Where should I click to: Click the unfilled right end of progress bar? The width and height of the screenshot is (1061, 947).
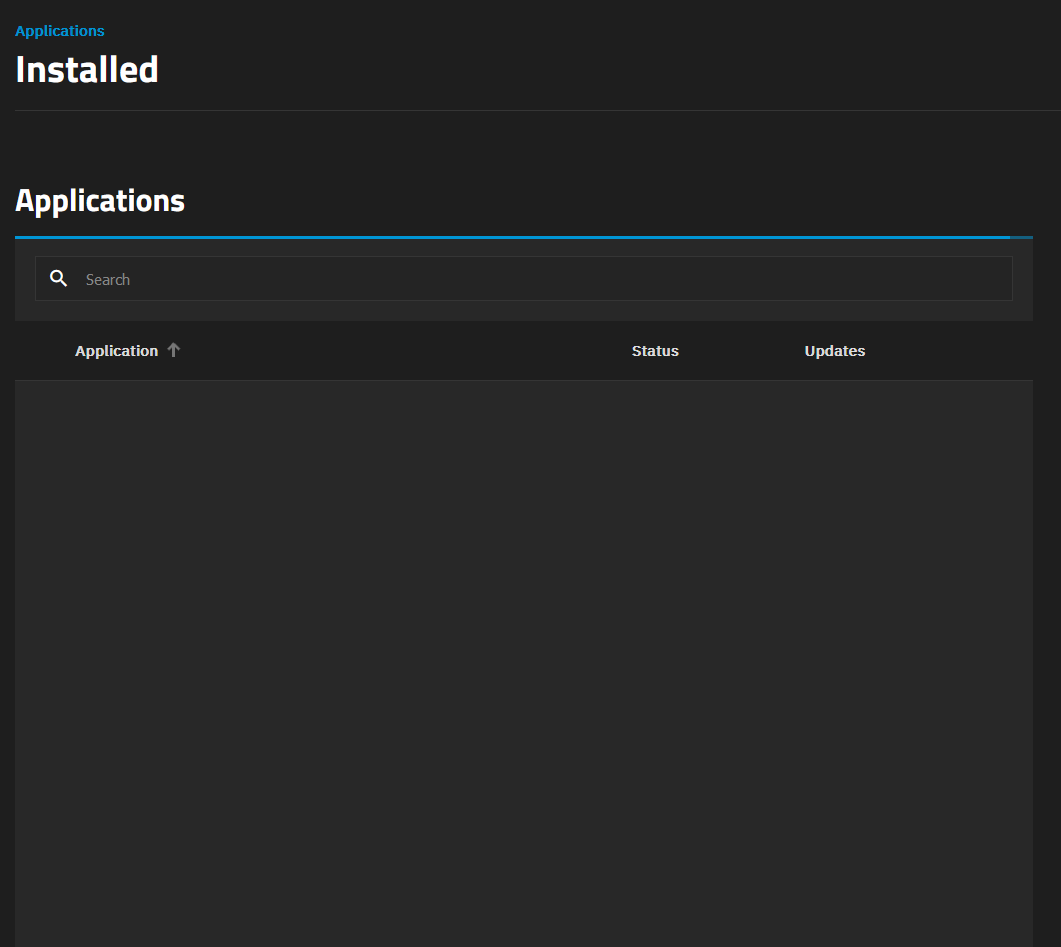click(x=1021, y=237)
